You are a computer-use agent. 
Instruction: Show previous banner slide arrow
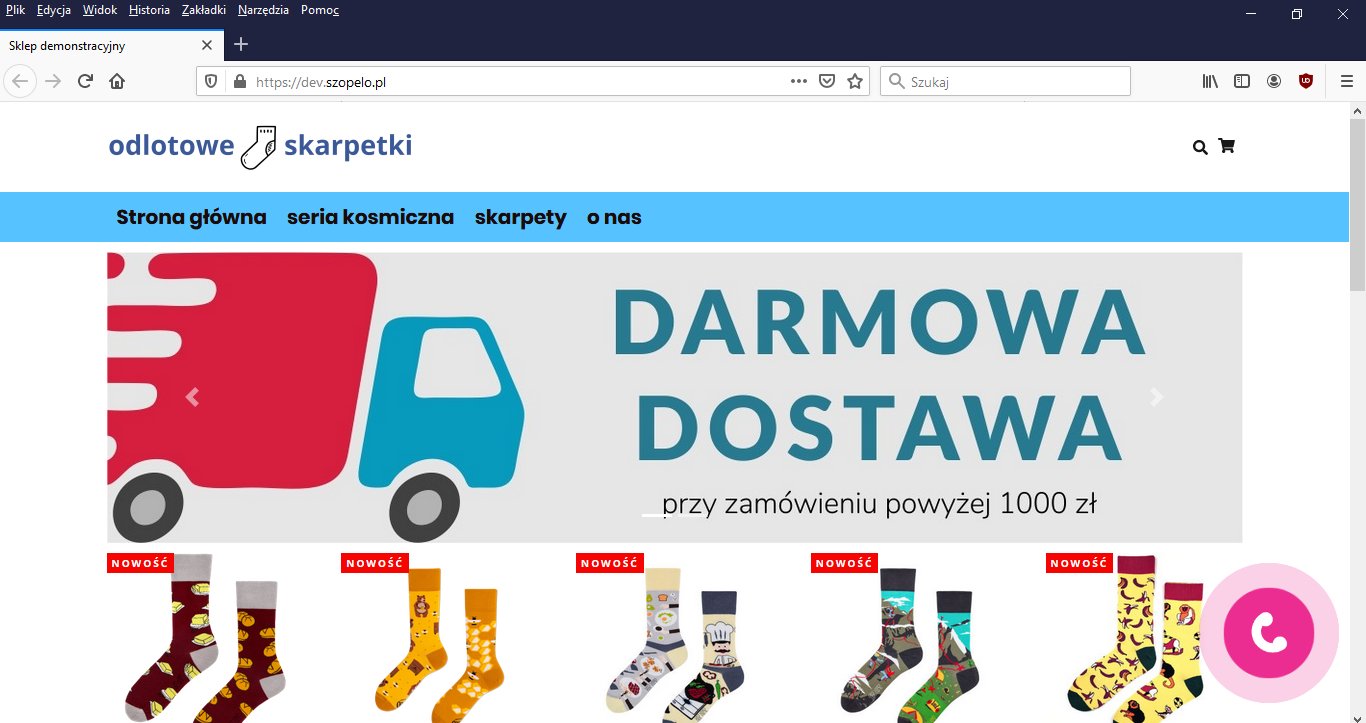[x=193, y=397]
